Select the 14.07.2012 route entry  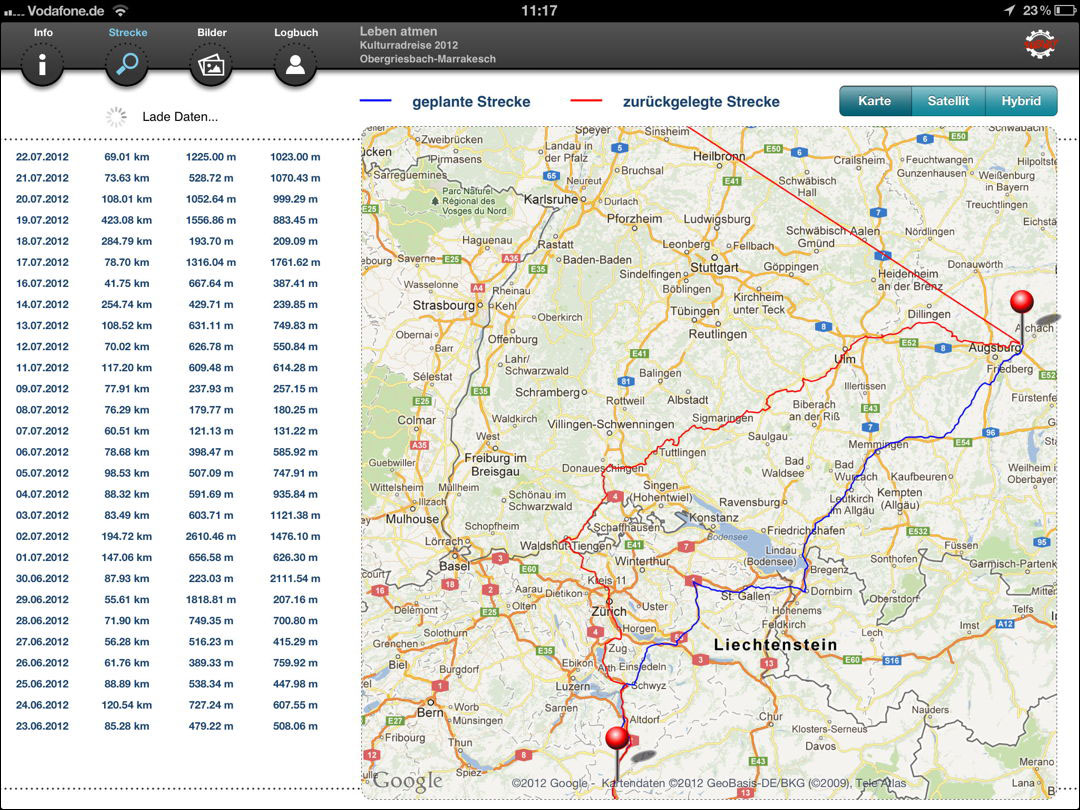[x=168, y=304]
